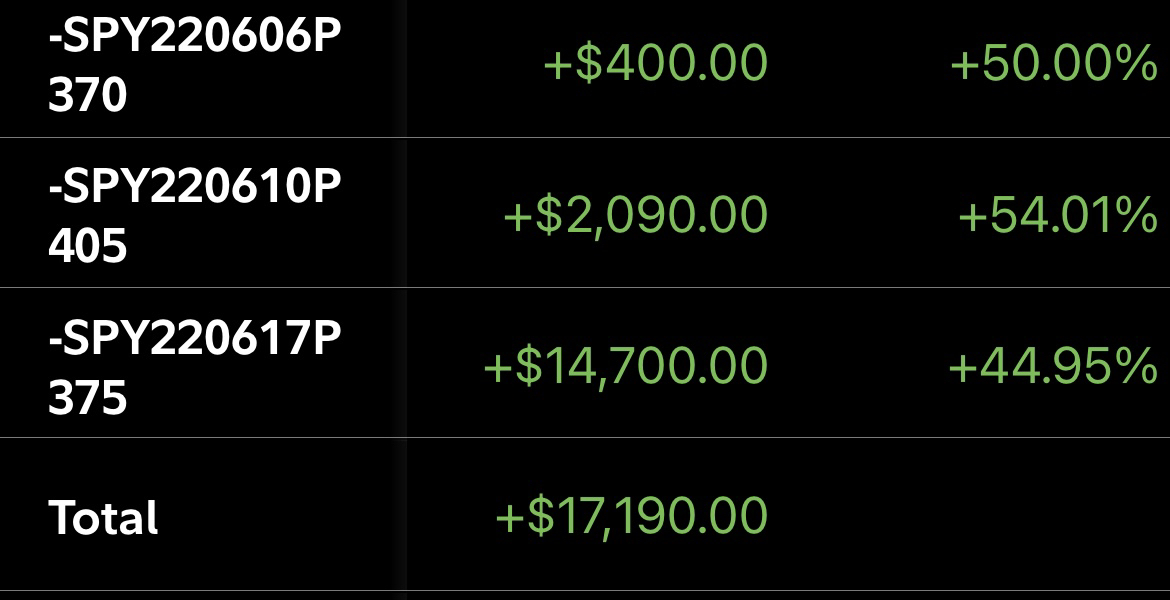Click the divider line above the Total row

coord(585,437)
